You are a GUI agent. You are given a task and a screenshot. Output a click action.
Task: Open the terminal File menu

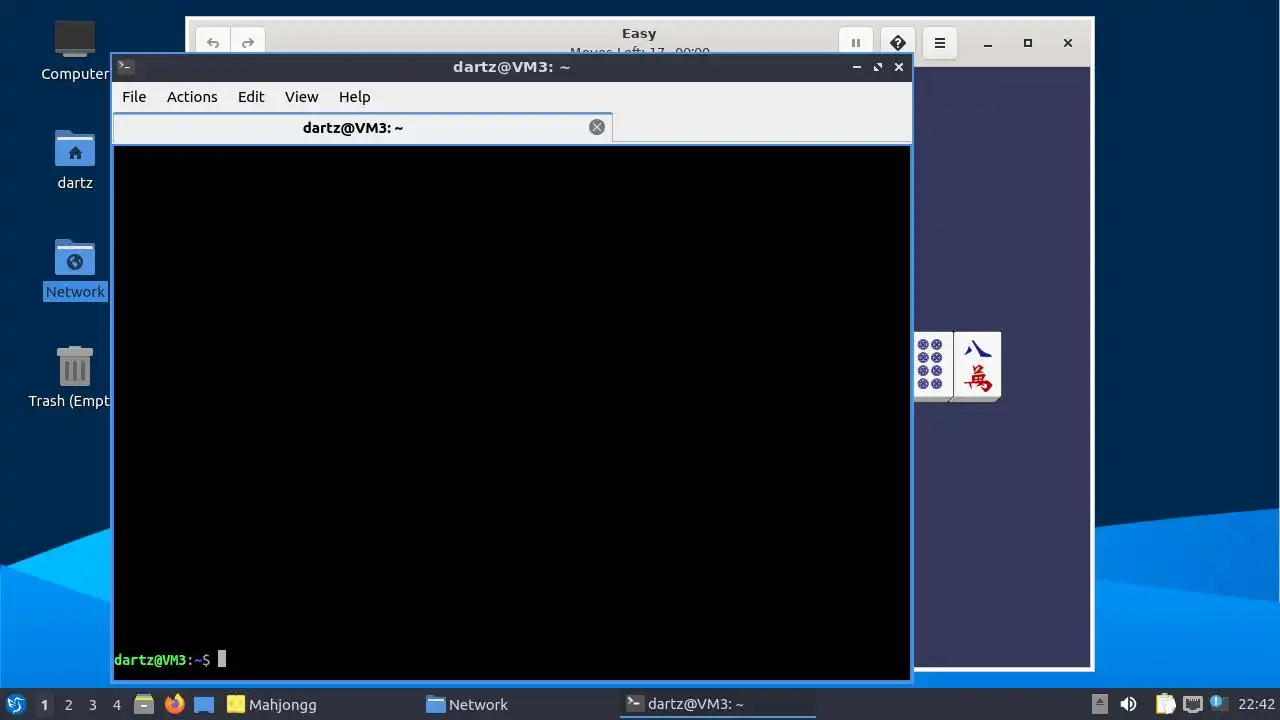point(134,97)
